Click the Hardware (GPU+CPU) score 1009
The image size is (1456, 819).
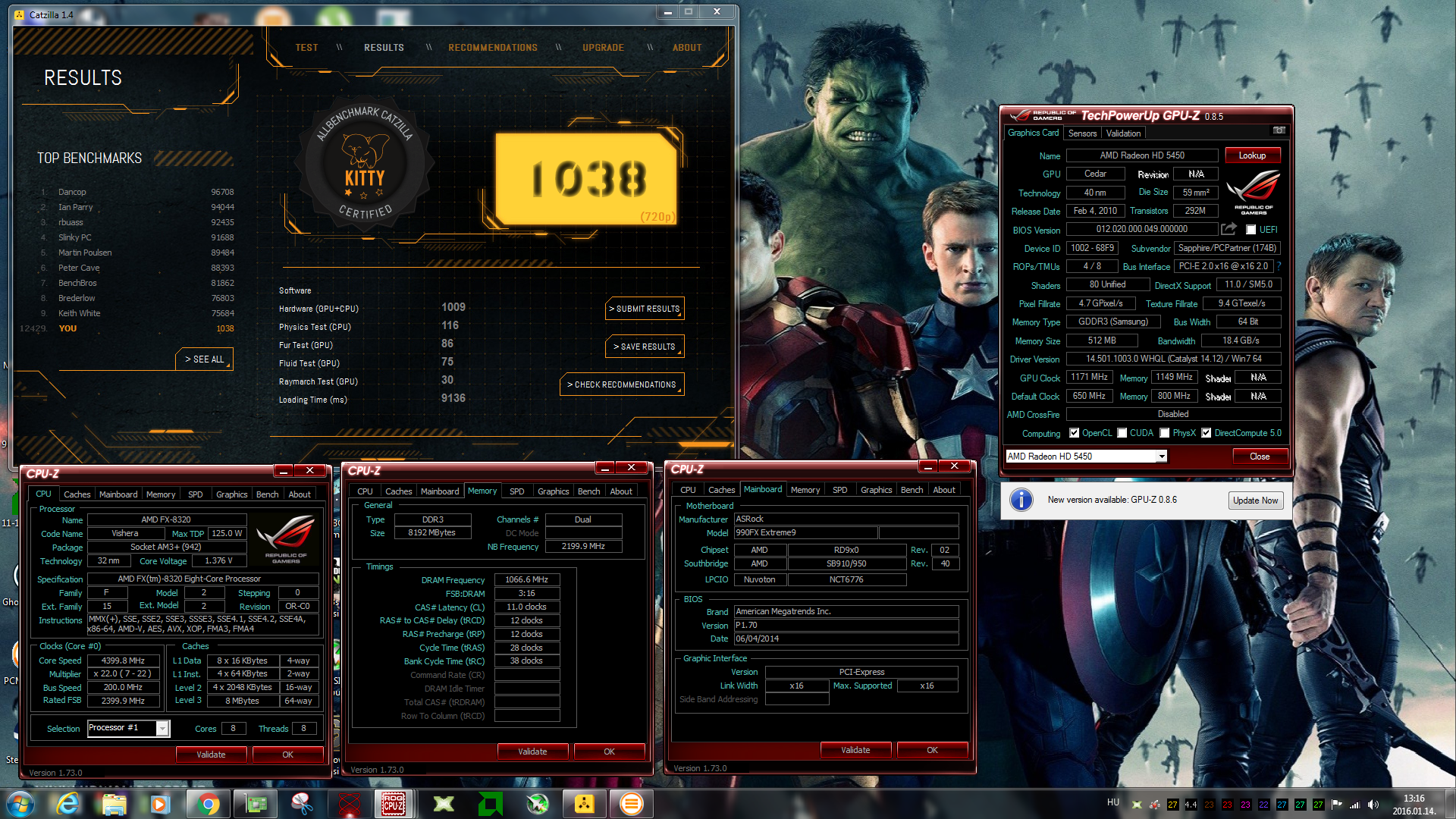pos(453,307)
